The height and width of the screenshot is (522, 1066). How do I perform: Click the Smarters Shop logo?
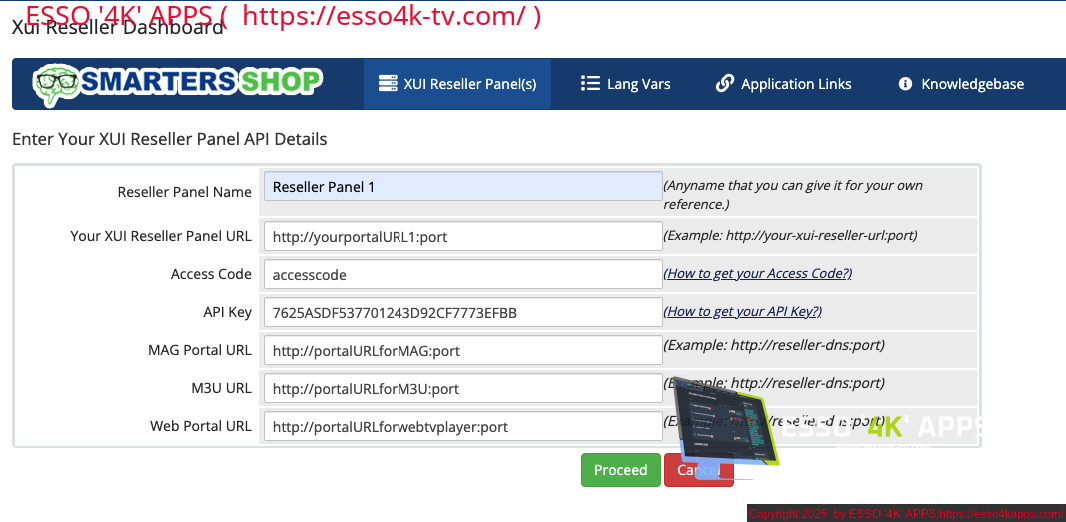(x=177, y=84)
